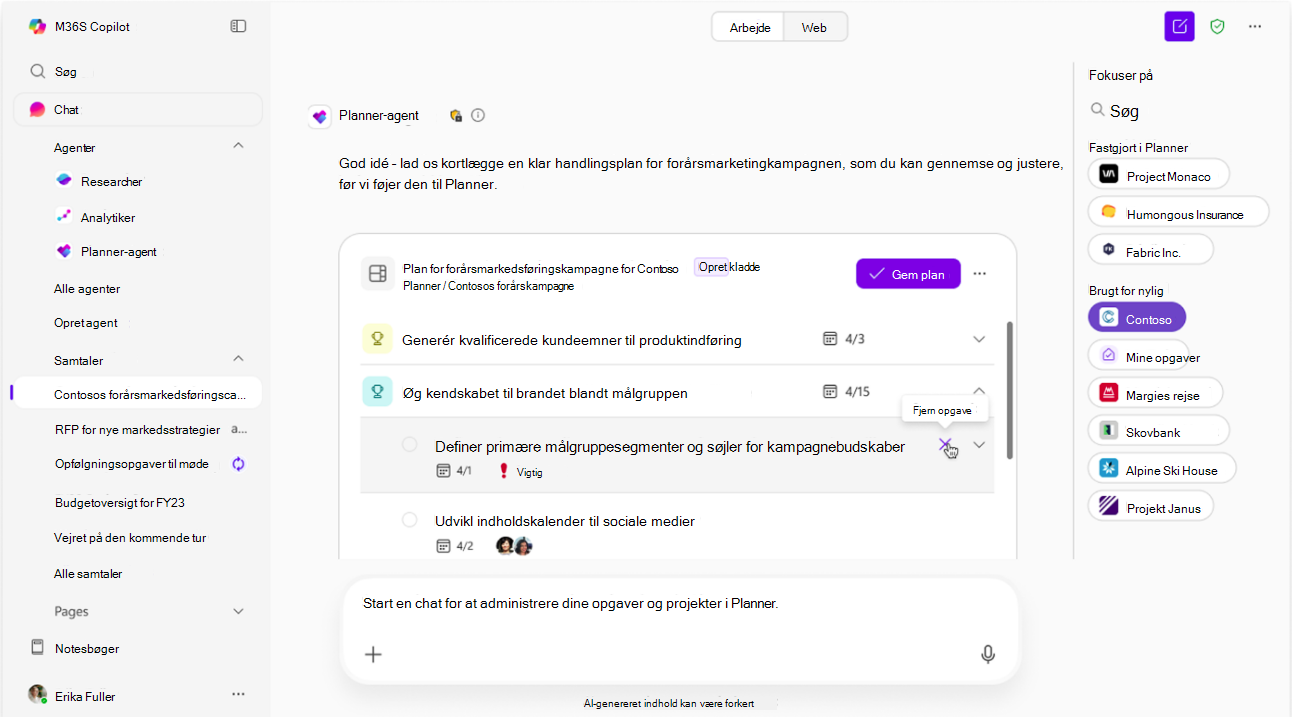Open the RFP for nye markedsstrategier conversation
1292x717 pixels.
137,429
